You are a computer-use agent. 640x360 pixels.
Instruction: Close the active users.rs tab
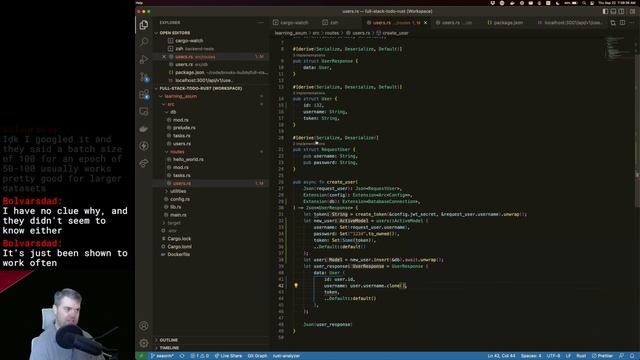click(426, 23)
